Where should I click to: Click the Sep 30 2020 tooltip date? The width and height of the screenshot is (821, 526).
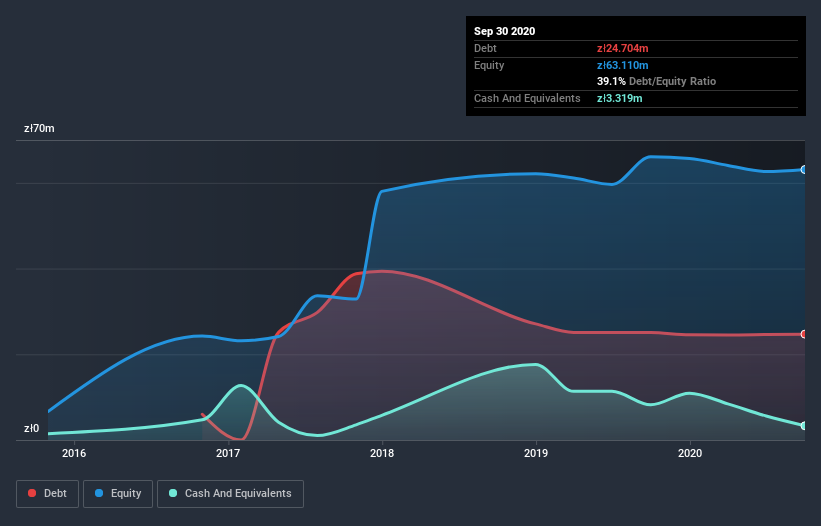(504, 31)
